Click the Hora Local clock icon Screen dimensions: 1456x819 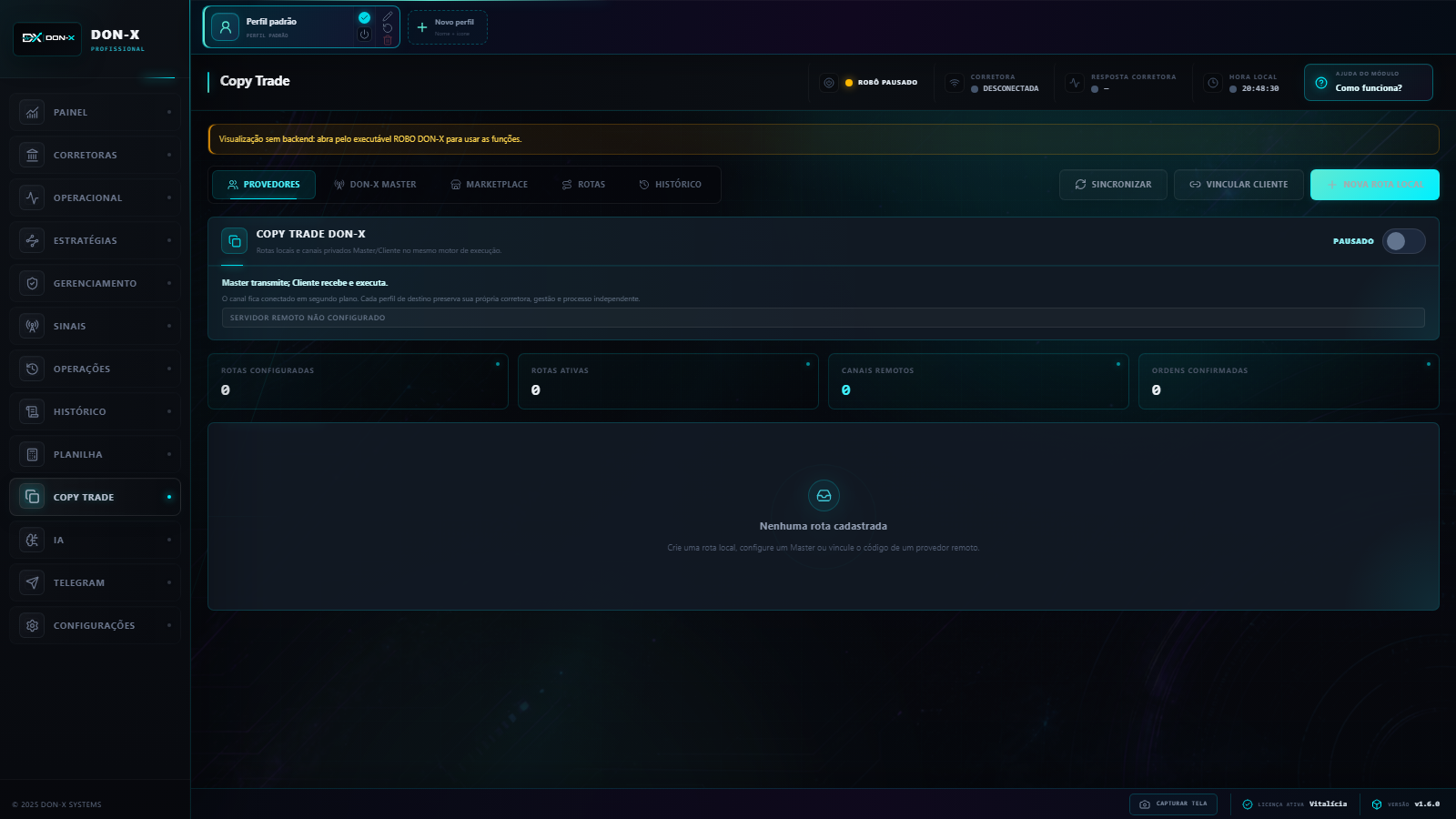[1213, 83]
